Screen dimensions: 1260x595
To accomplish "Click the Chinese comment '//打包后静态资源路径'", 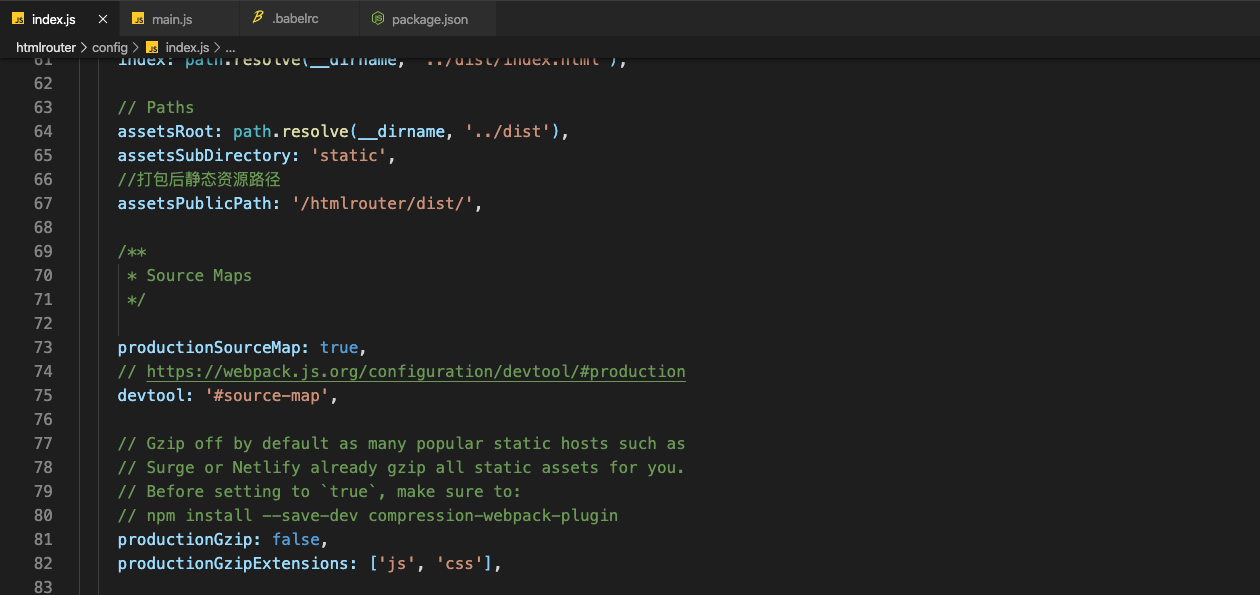I will coord(199,179).
